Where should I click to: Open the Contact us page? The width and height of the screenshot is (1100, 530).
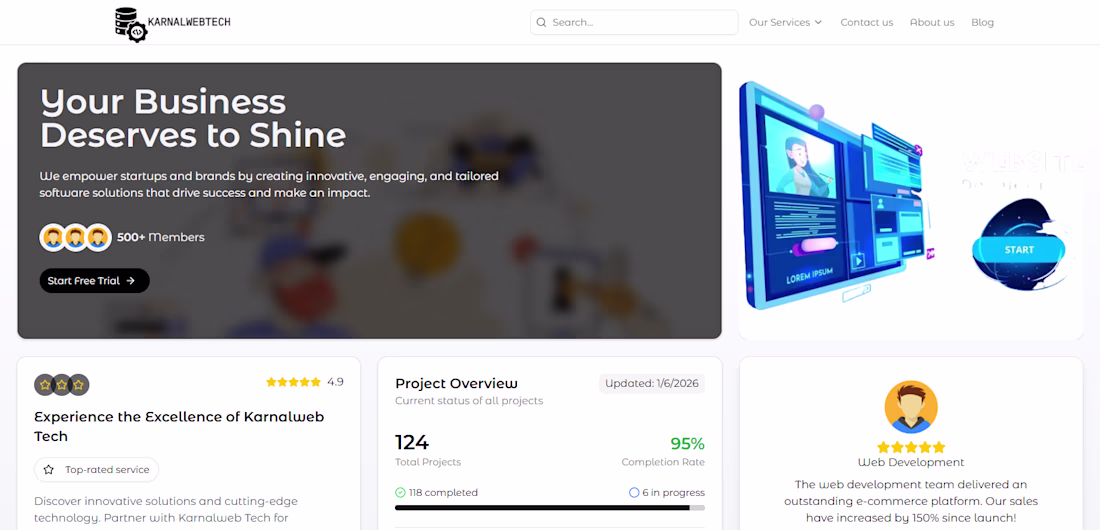[x=866, y=22]
